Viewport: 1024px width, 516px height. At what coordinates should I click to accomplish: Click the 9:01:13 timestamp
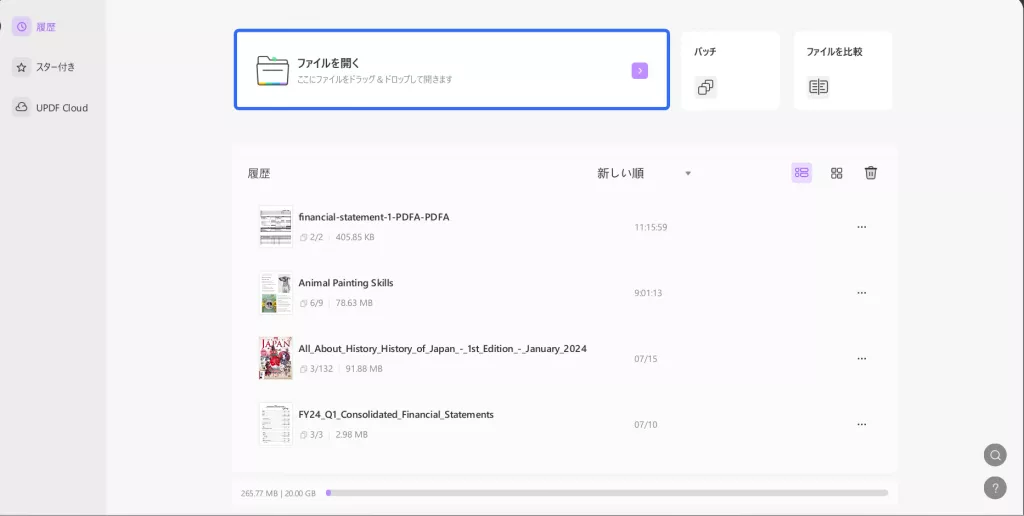pyautogui.click(x=648, y=293)
